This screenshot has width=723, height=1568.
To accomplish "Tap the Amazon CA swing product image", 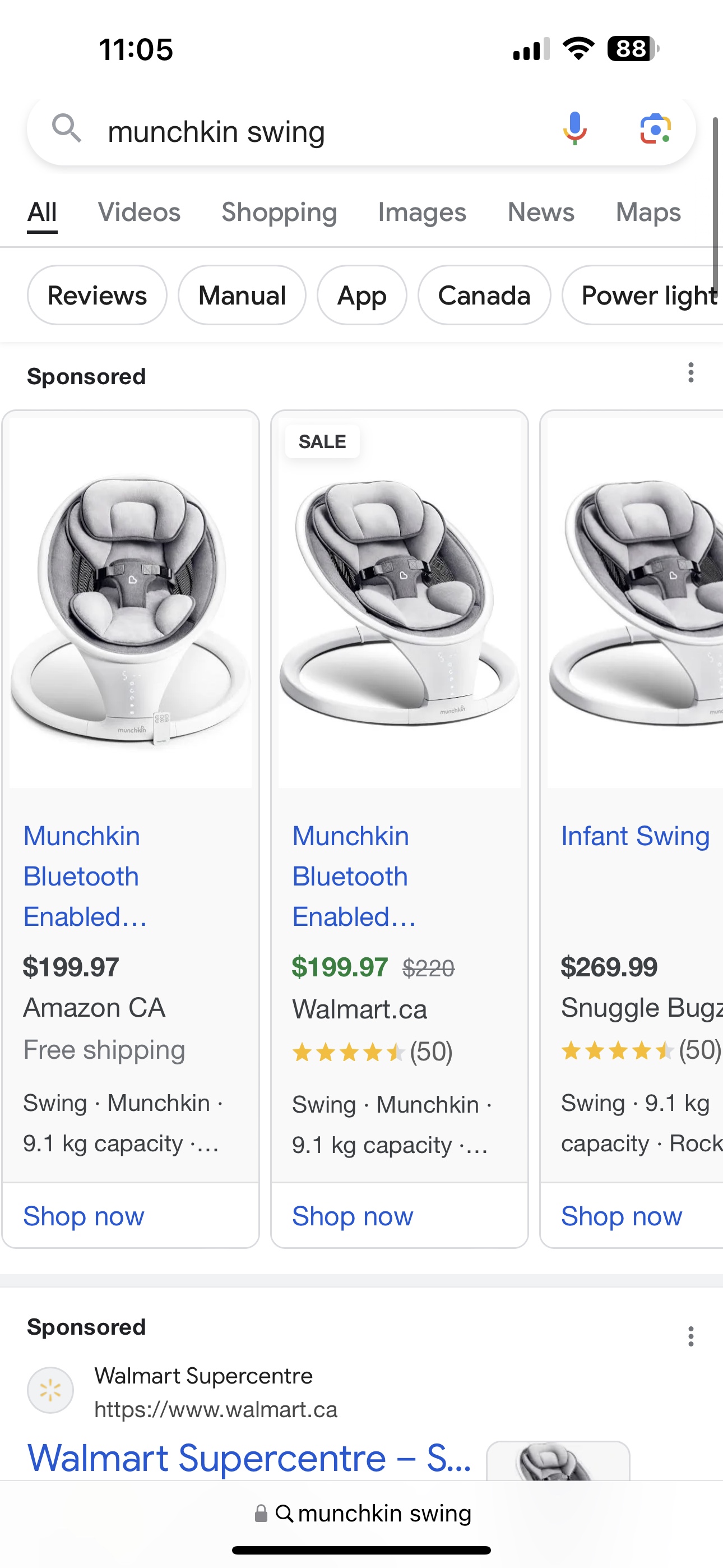I will point(130,603).
